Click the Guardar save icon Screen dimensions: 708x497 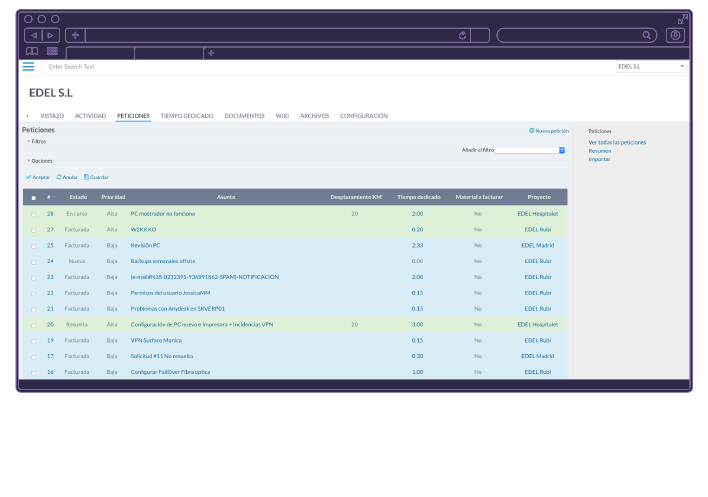86,177
